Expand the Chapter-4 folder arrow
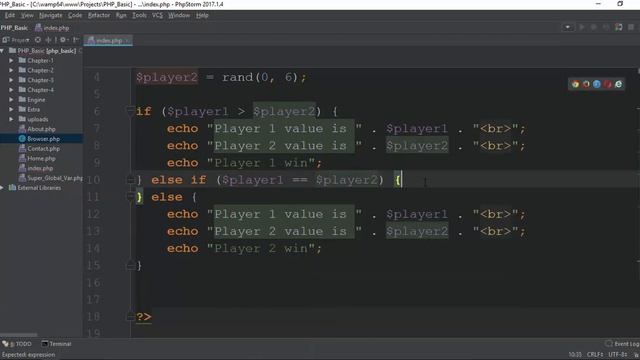 pos(11,90)
